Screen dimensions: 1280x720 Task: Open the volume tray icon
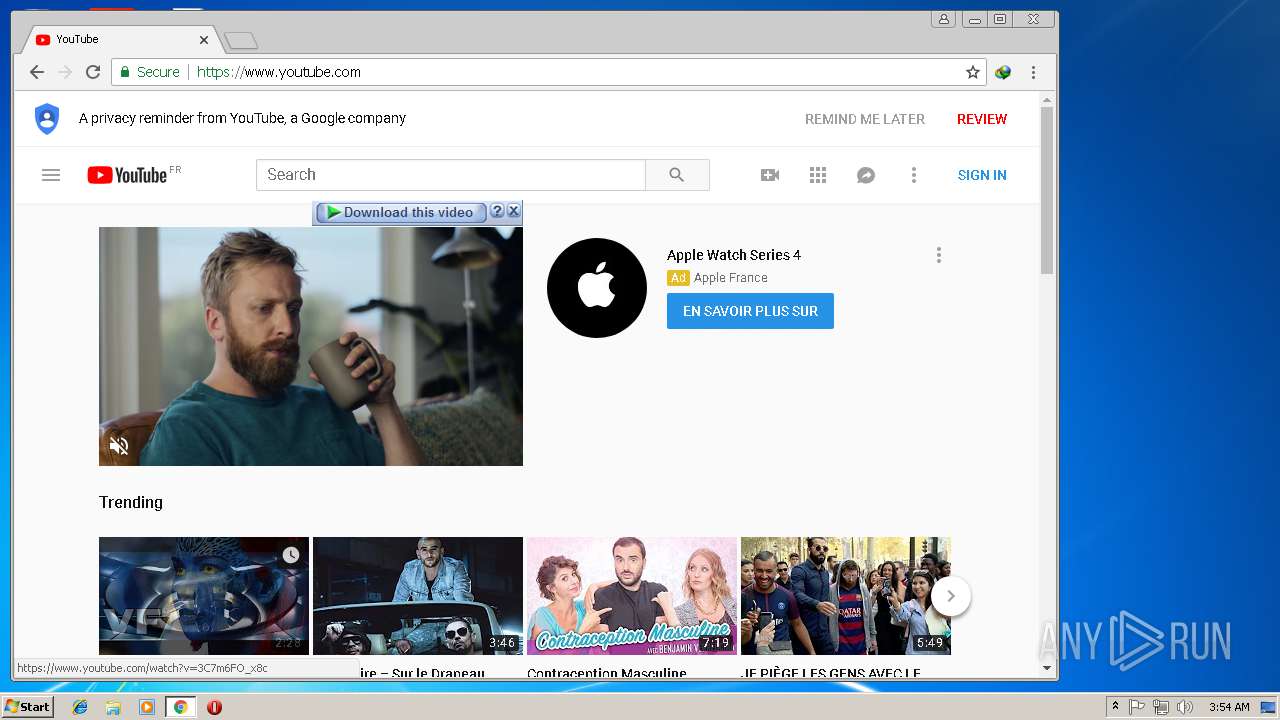1185,707
